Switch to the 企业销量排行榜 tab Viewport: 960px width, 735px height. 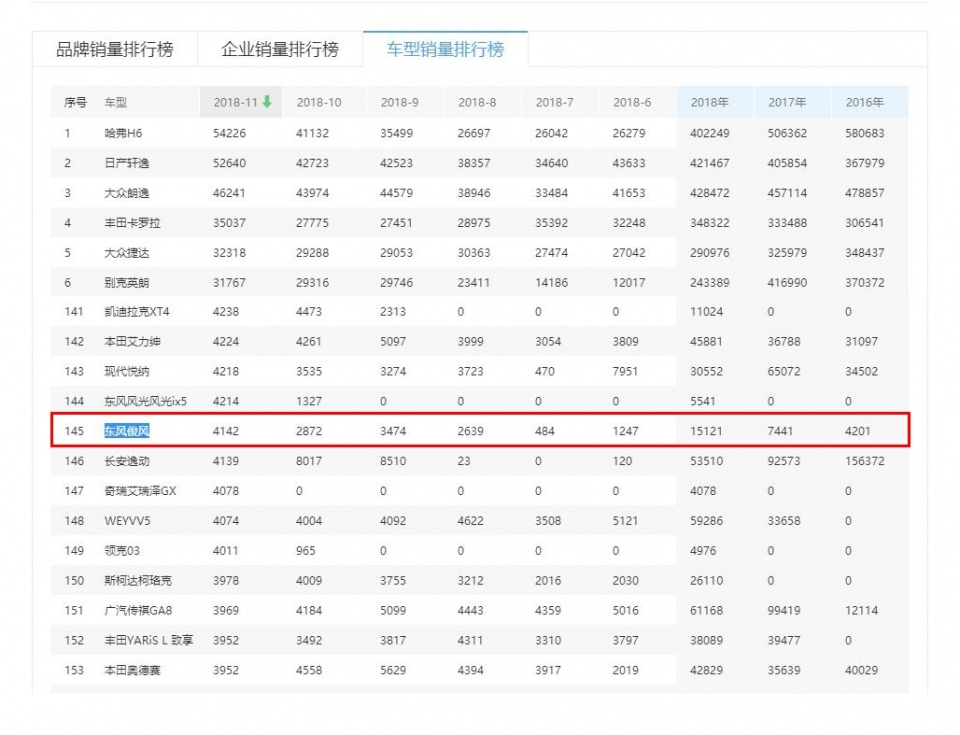click(280, 49)
